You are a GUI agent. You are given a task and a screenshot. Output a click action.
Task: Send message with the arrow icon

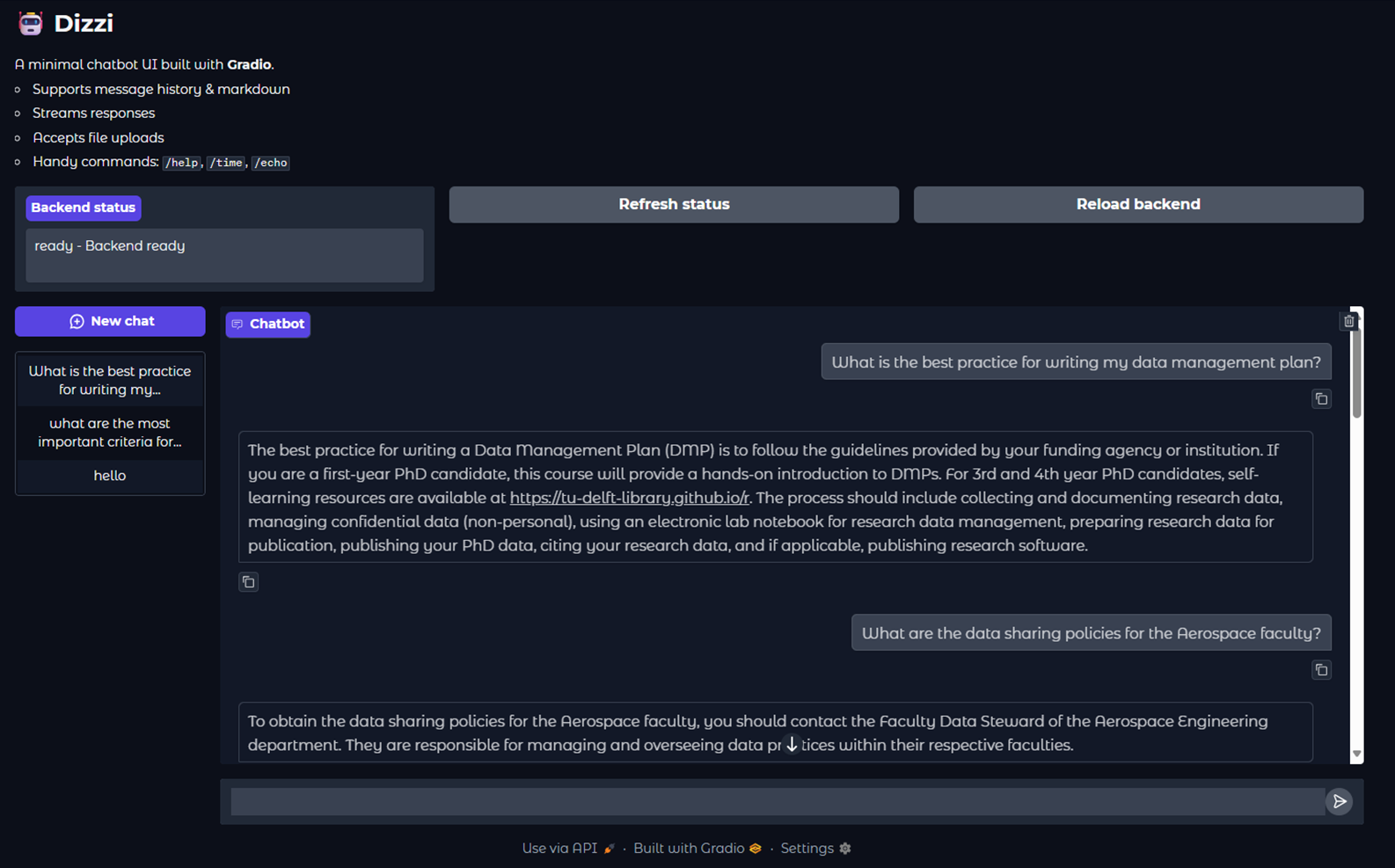coord(1339,801)
